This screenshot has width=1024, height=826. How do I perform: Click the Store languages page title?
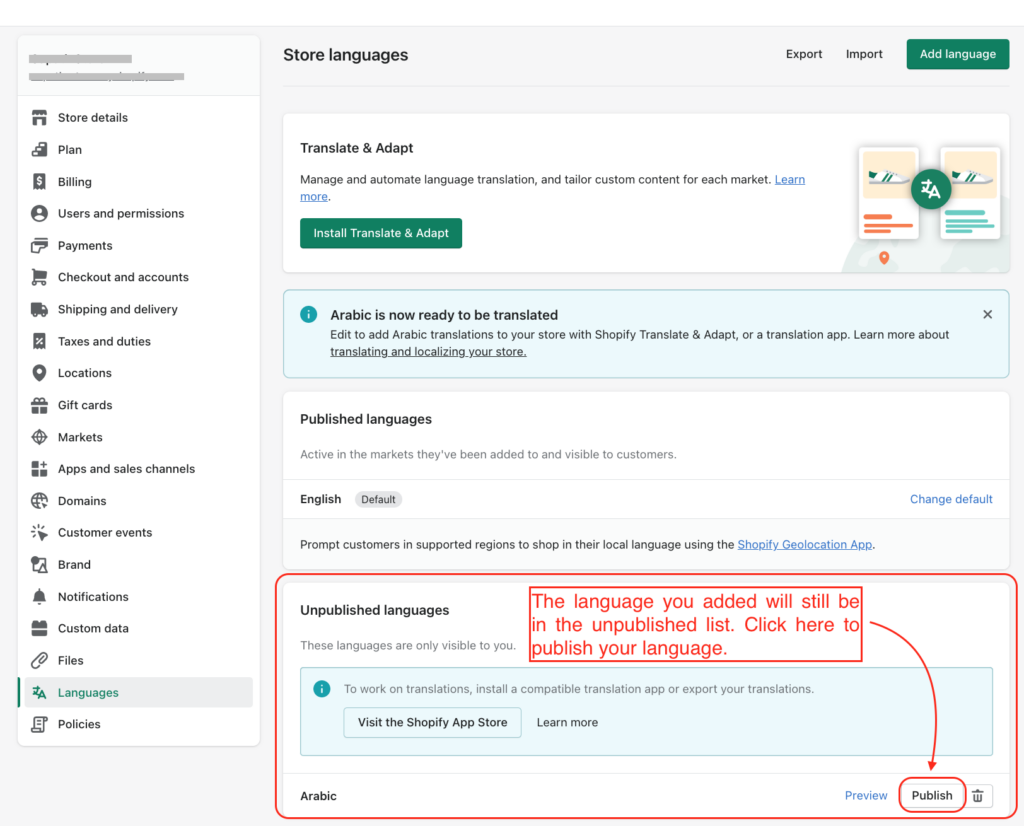(x=345, y=55)
